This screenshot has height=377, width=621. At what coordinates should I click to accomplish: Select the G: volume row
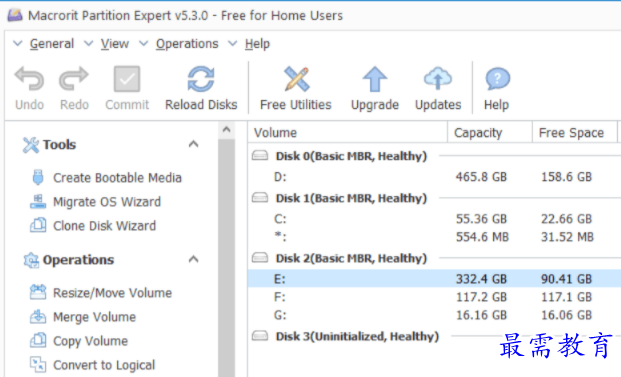[434, 315]
